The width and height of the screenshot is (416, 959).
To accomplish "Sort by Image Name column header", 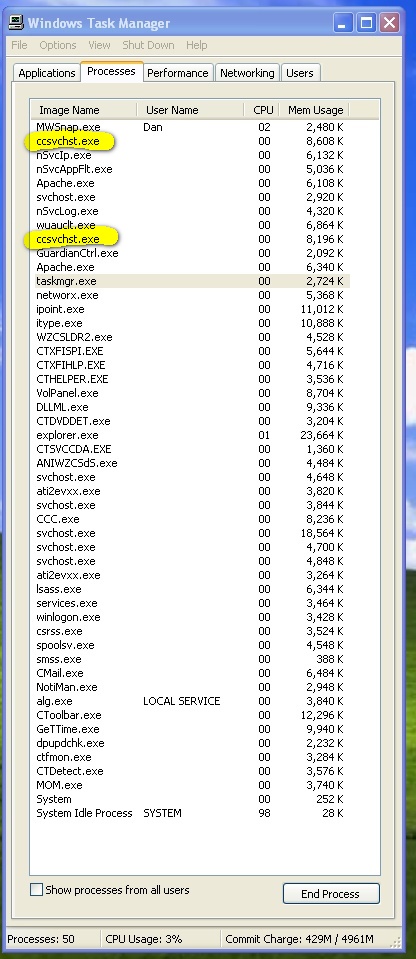I will 84,110.
